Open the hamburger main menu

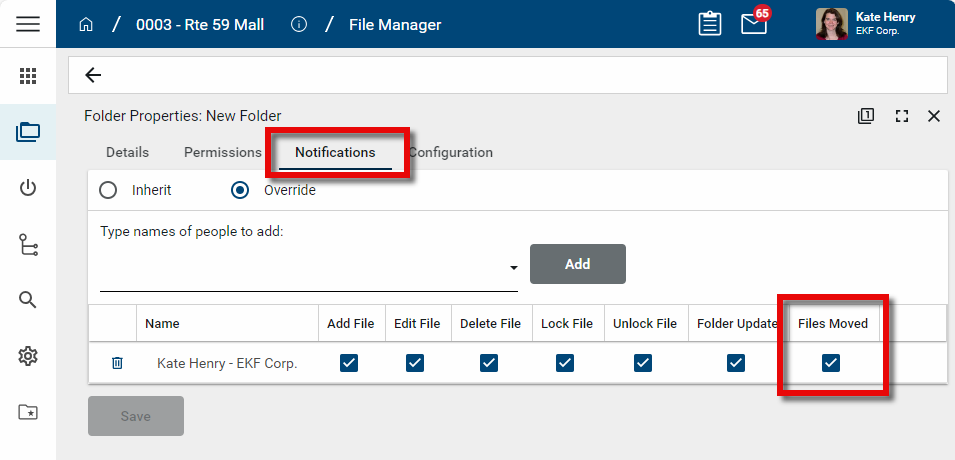click(28, 24)
